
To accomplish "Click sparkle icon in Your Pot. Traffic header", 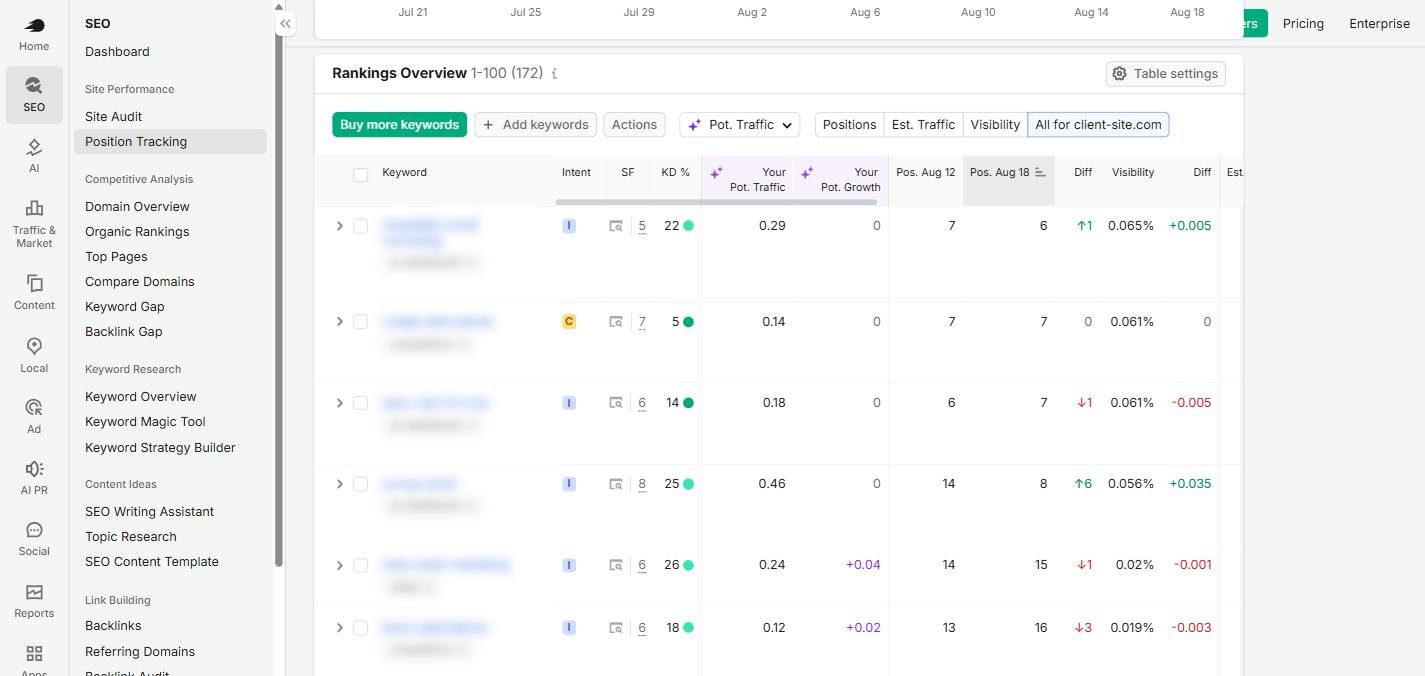I will [x=716, y=173].
